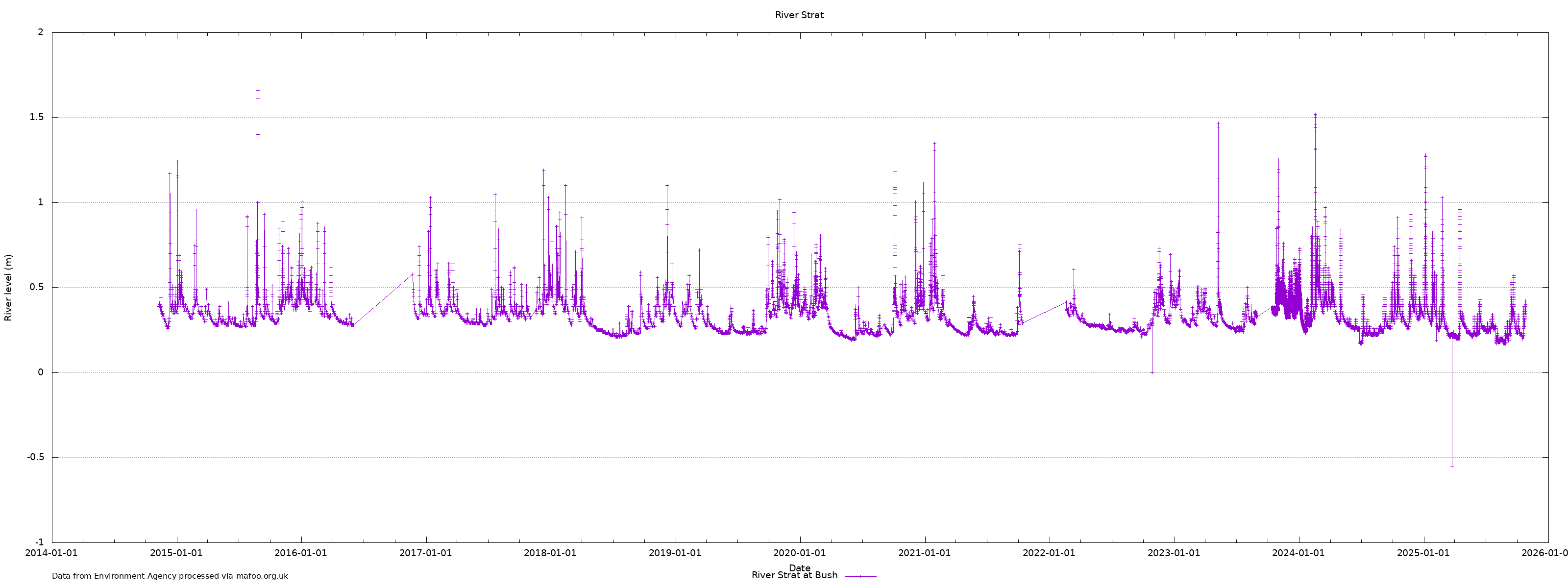Image resolution: width=1568 pixels, height=588 pixels.
Task: Select the 2018-01-01 date label
Action: click(x=550, y=553)
